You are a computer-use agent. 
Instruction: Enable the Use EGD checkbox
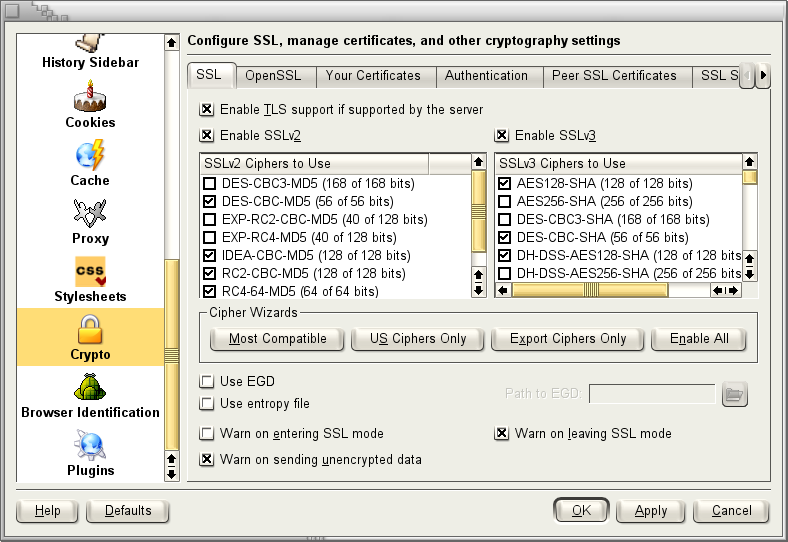(x=206, y=381)
